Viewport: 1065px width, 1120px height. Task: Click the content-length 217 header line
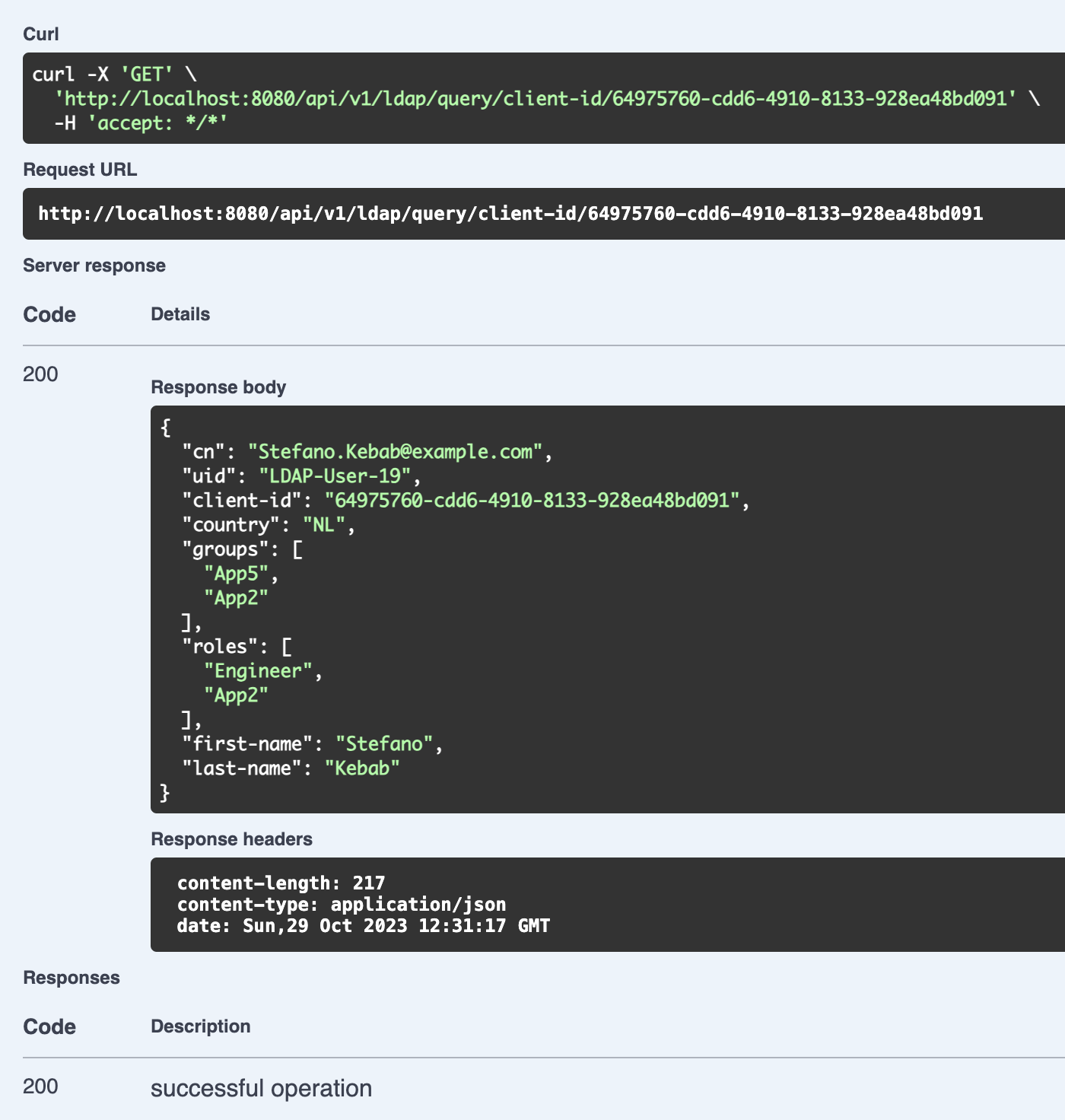point(281,883)
